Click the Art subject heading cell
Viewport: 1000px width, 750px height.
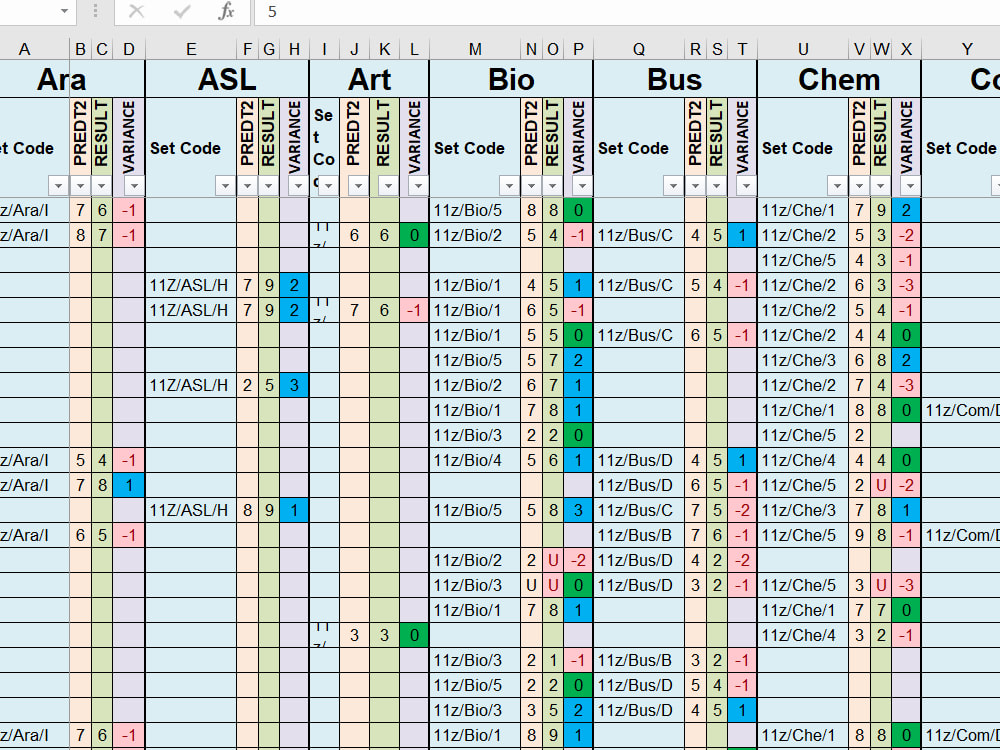point(369,79)
